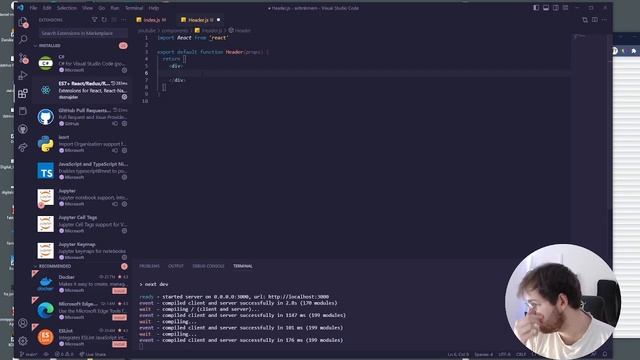640x360 pixels.
Task: Collapse the INSTALLED extensions section
Action: (x=49, y=46)
